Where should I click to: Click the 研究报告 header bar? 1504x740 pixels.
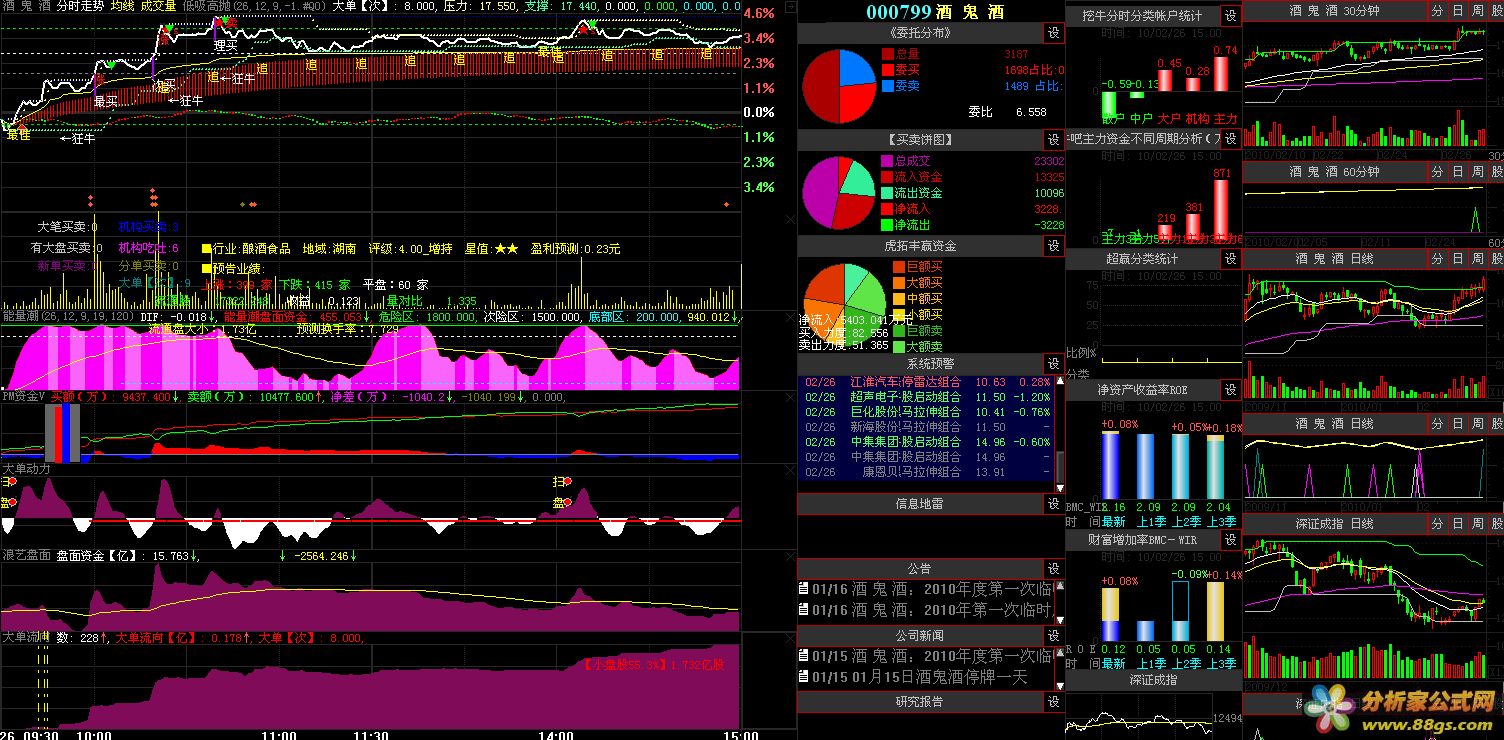coord(920,702)
